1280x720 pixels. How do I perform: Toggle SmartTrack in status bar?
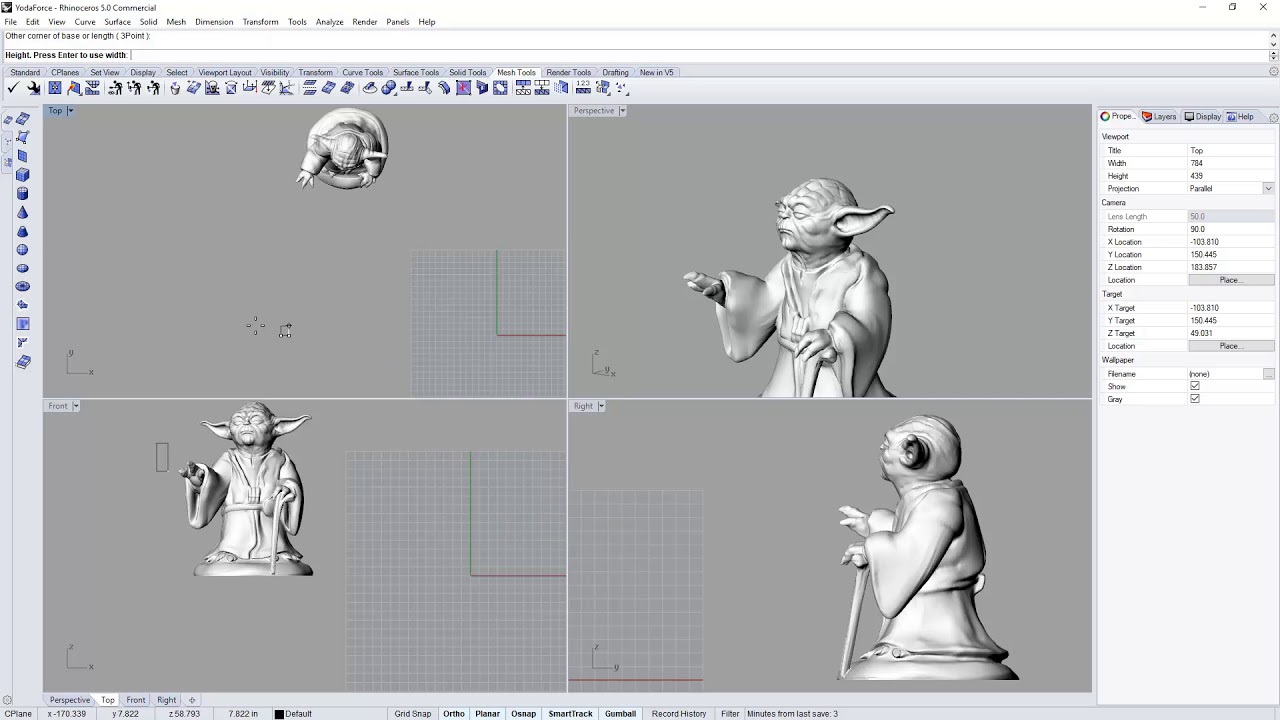570,714
